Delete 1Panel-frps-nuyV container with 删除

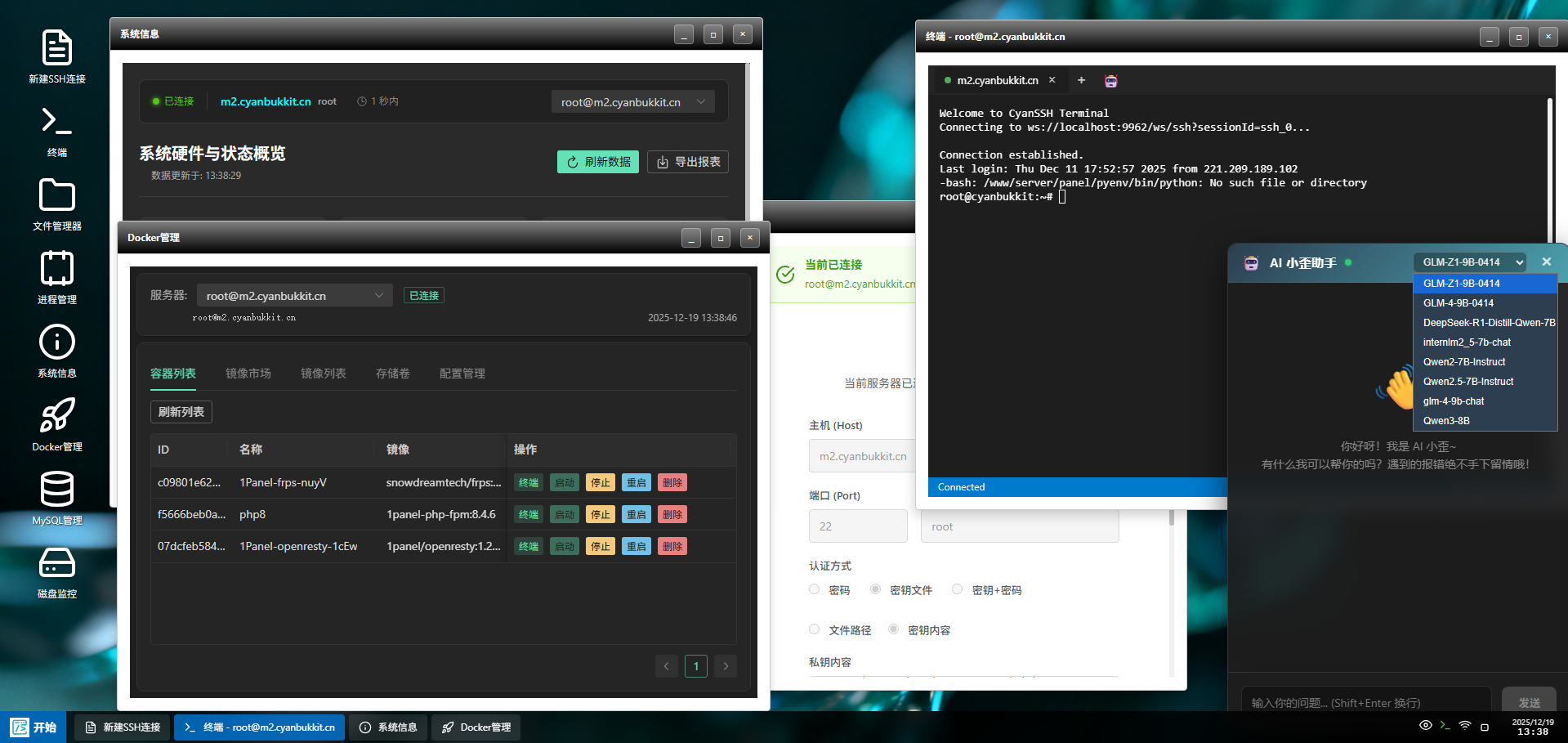672,483
